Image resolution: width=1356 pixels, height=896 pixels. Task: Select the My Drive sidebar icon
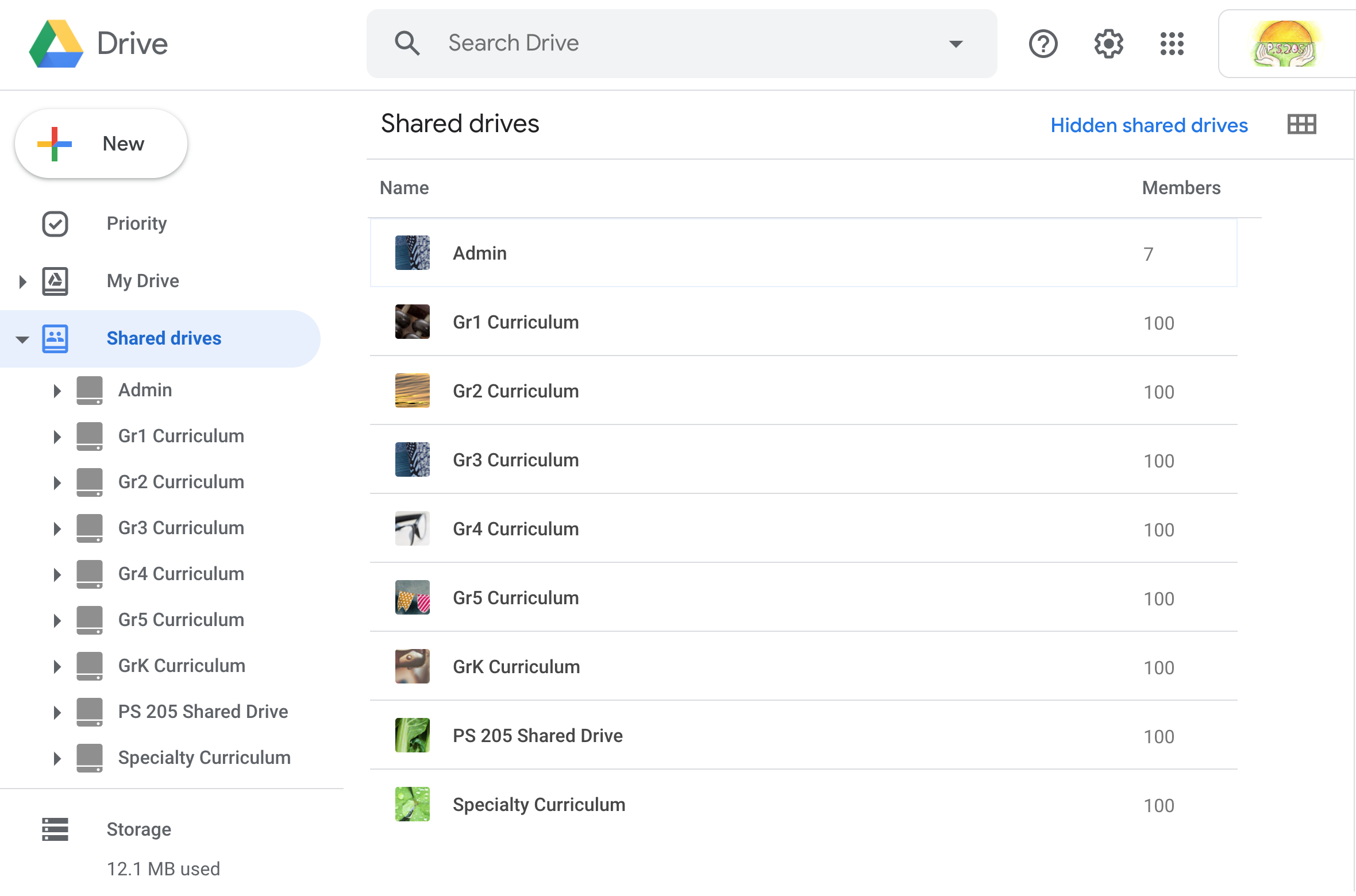click(55, 281)
